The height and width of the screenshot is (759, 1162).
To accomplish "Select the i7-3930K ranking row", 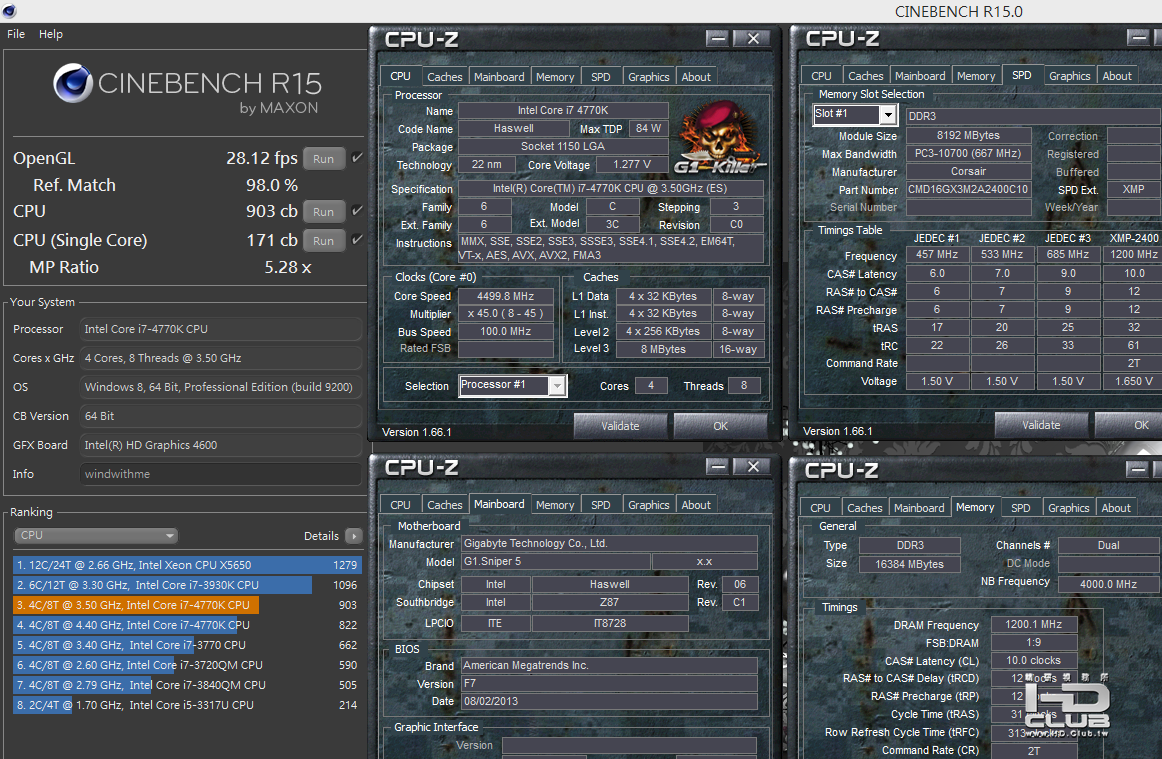I will [187, 585].
